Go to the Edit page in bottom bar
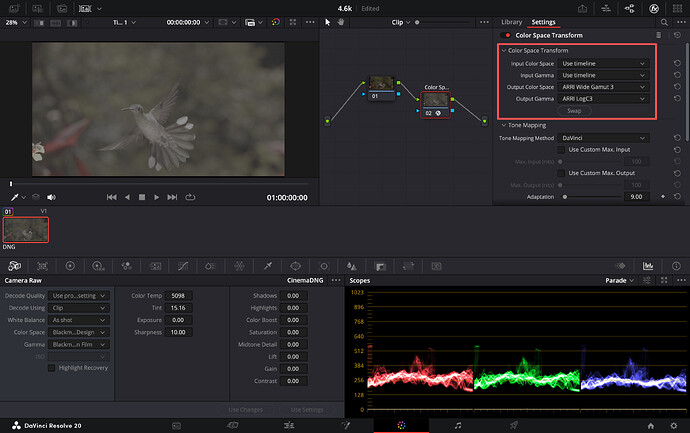Image resolution: width=690 pixels, height=433 pixels. [x=289, y=425]
